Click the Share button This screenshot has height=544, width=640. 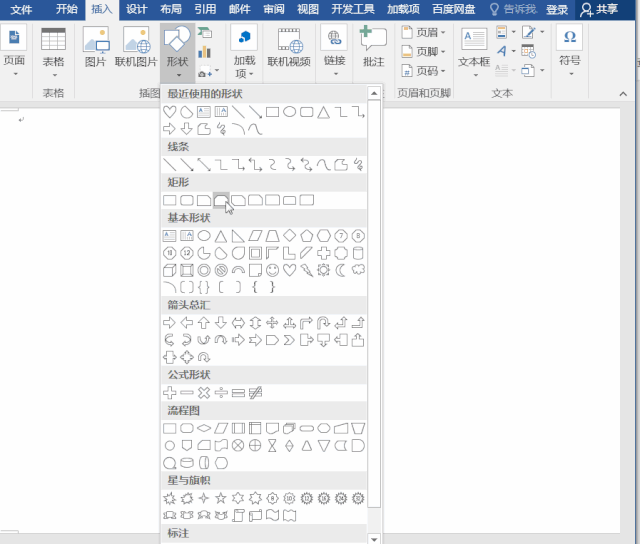pos(599,9)
